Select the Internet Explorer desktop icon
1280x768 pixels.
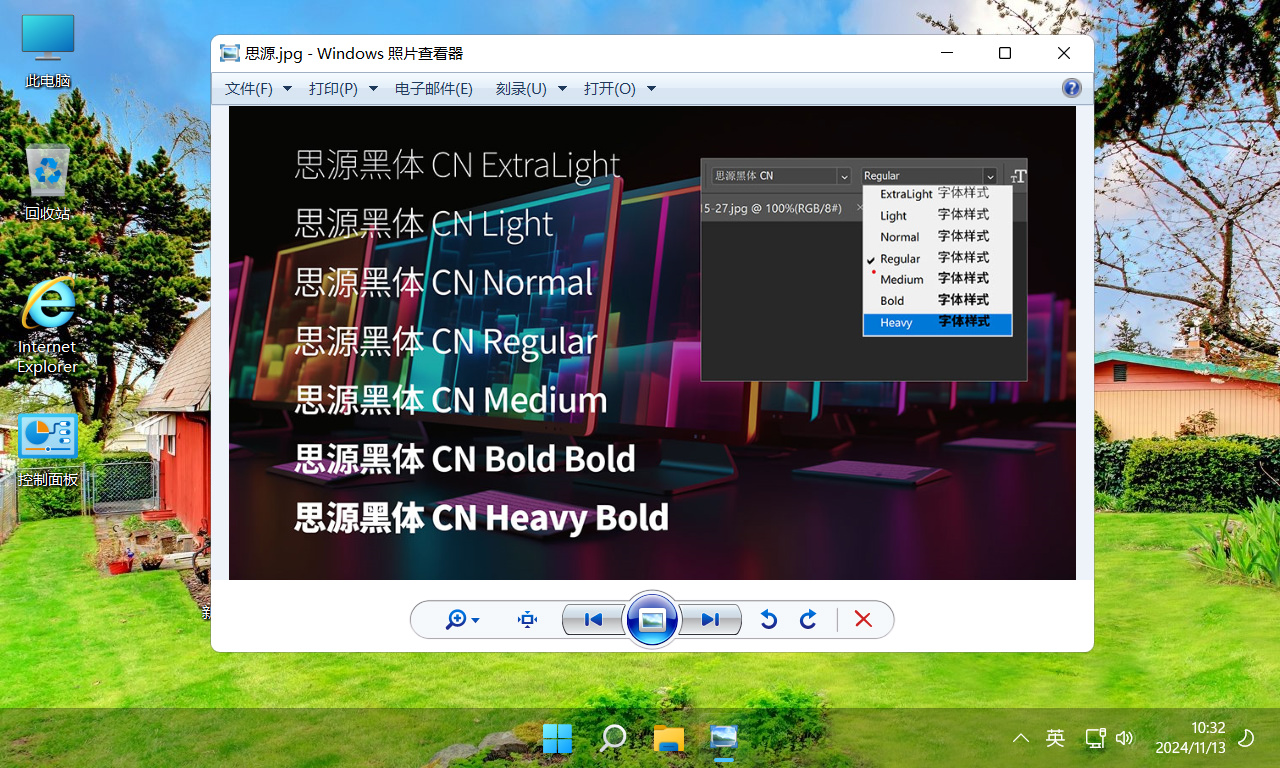coord(47,325)
